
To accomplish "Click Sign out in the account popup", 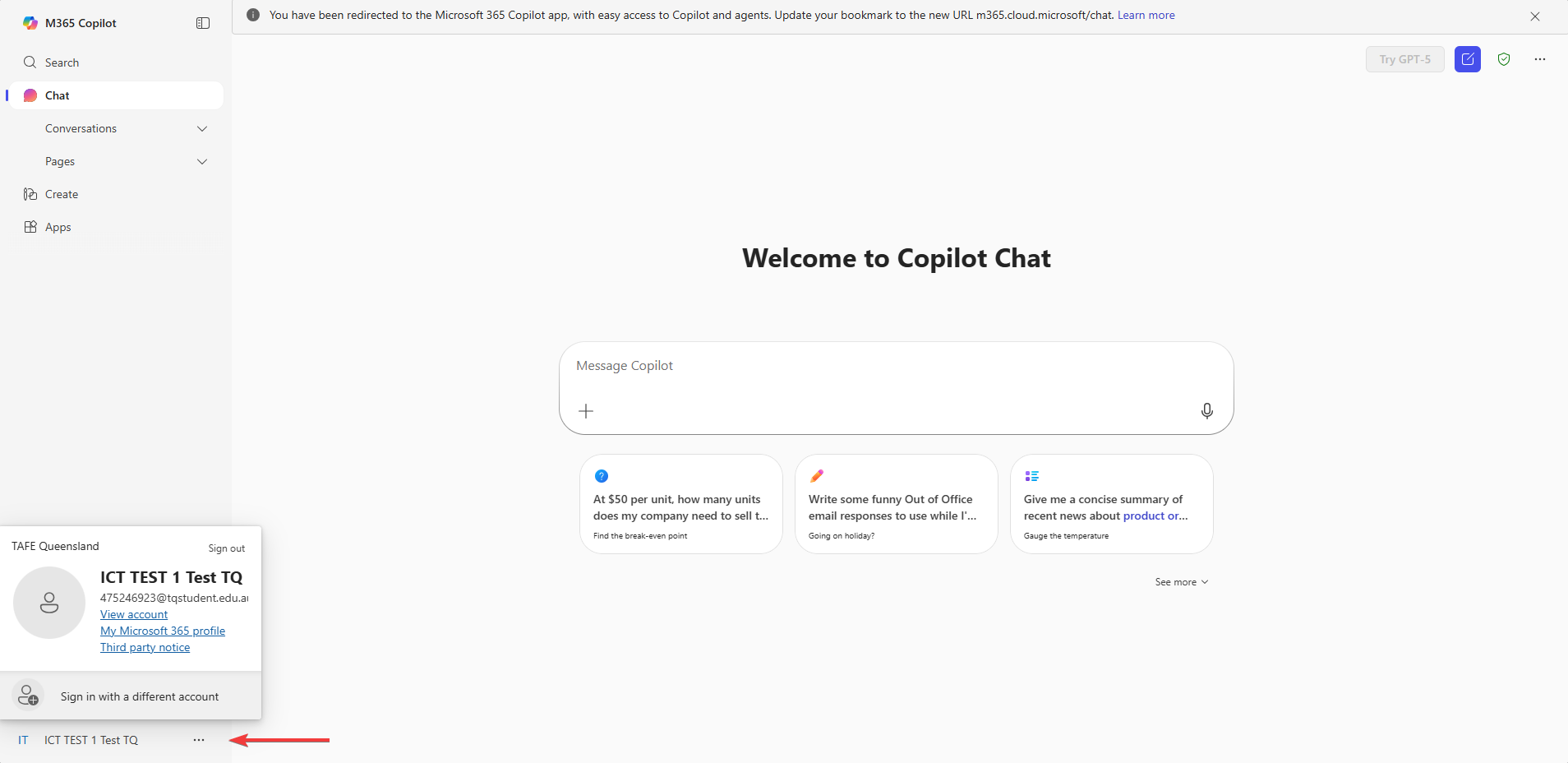I will click(226, 548).
